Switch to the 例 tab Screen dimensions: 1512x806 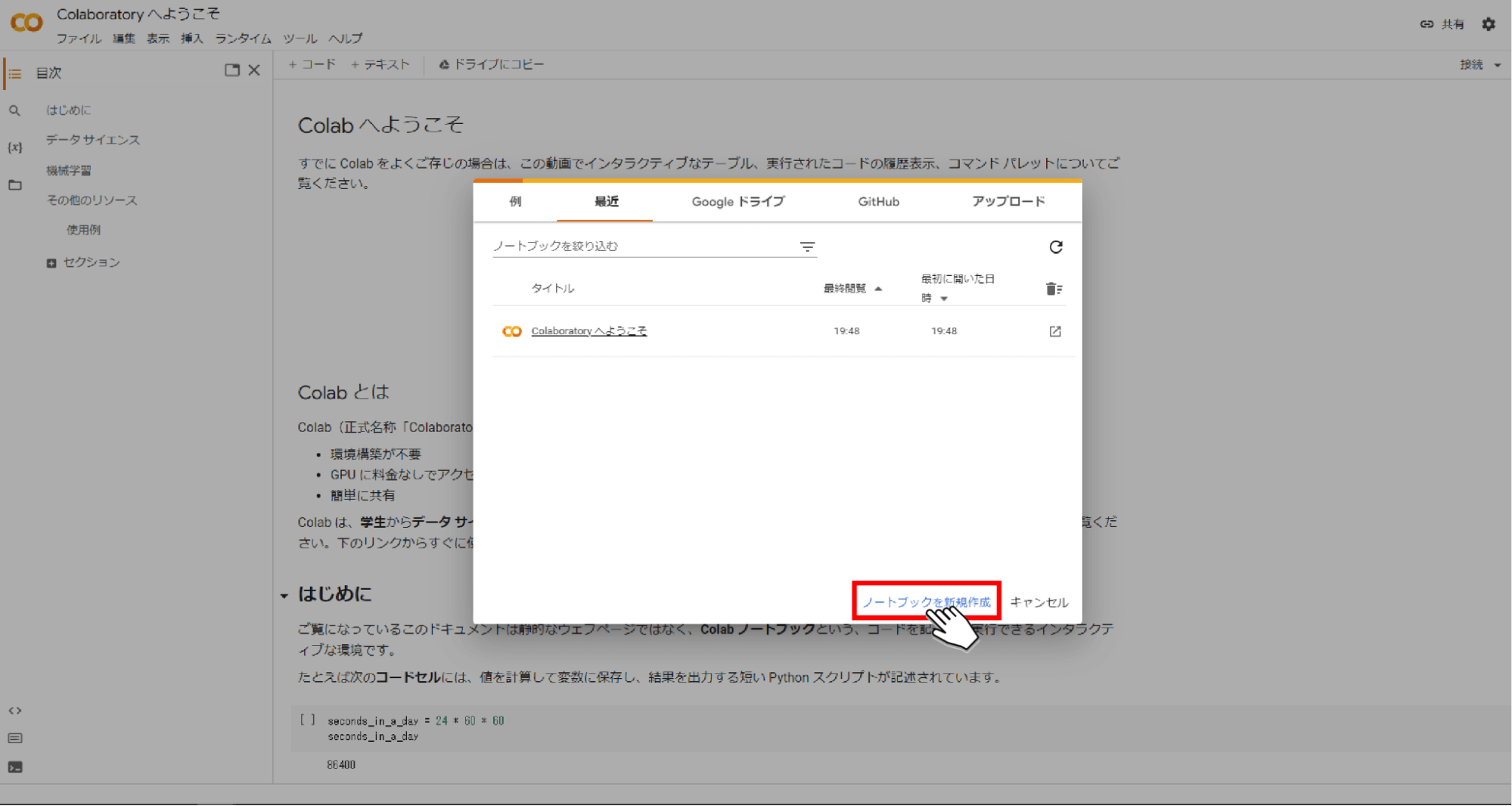[515, 201]
